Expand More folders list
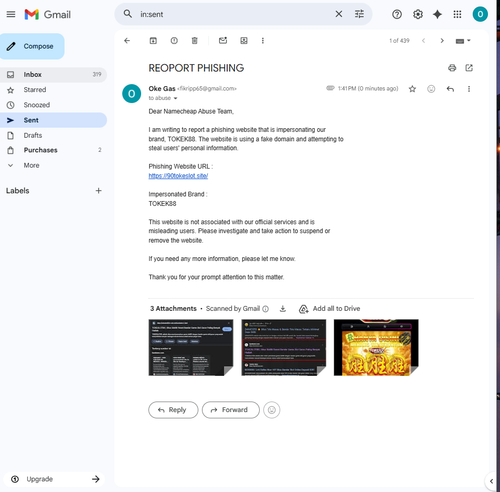 tap(53, 165)
